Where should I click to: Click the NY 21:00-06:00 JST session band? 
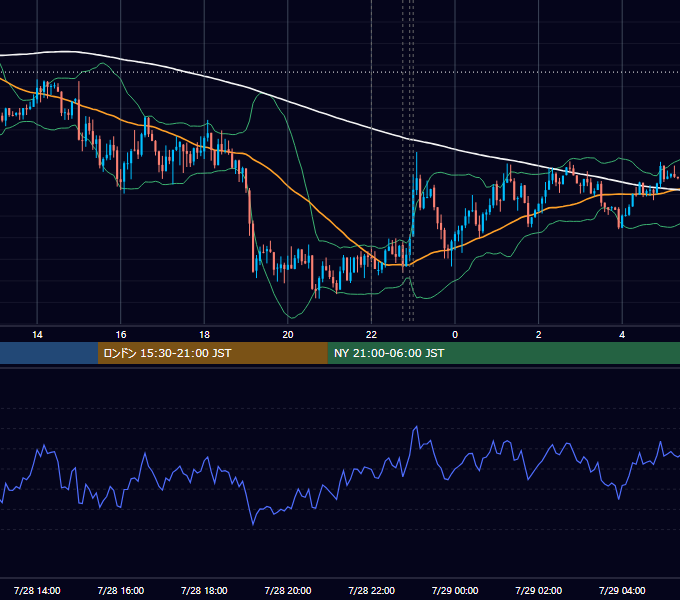[x=503, y=353]
